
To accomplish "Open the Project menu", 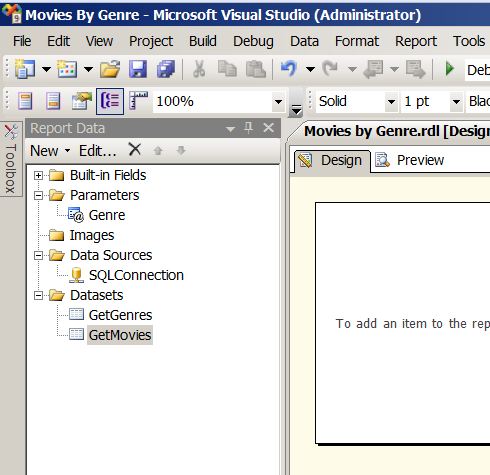I will pyautogui.click(x=151, y=41).
